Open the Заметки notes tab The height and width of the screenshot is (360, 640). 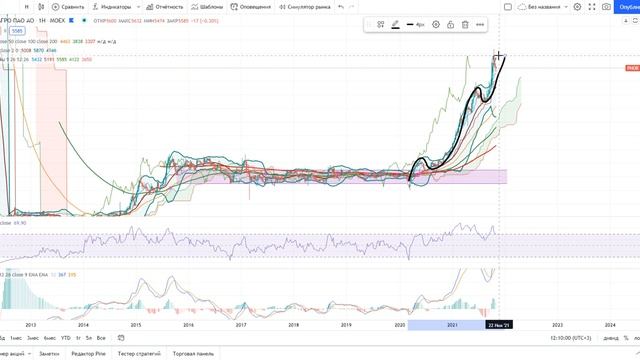tap(49, 353)
